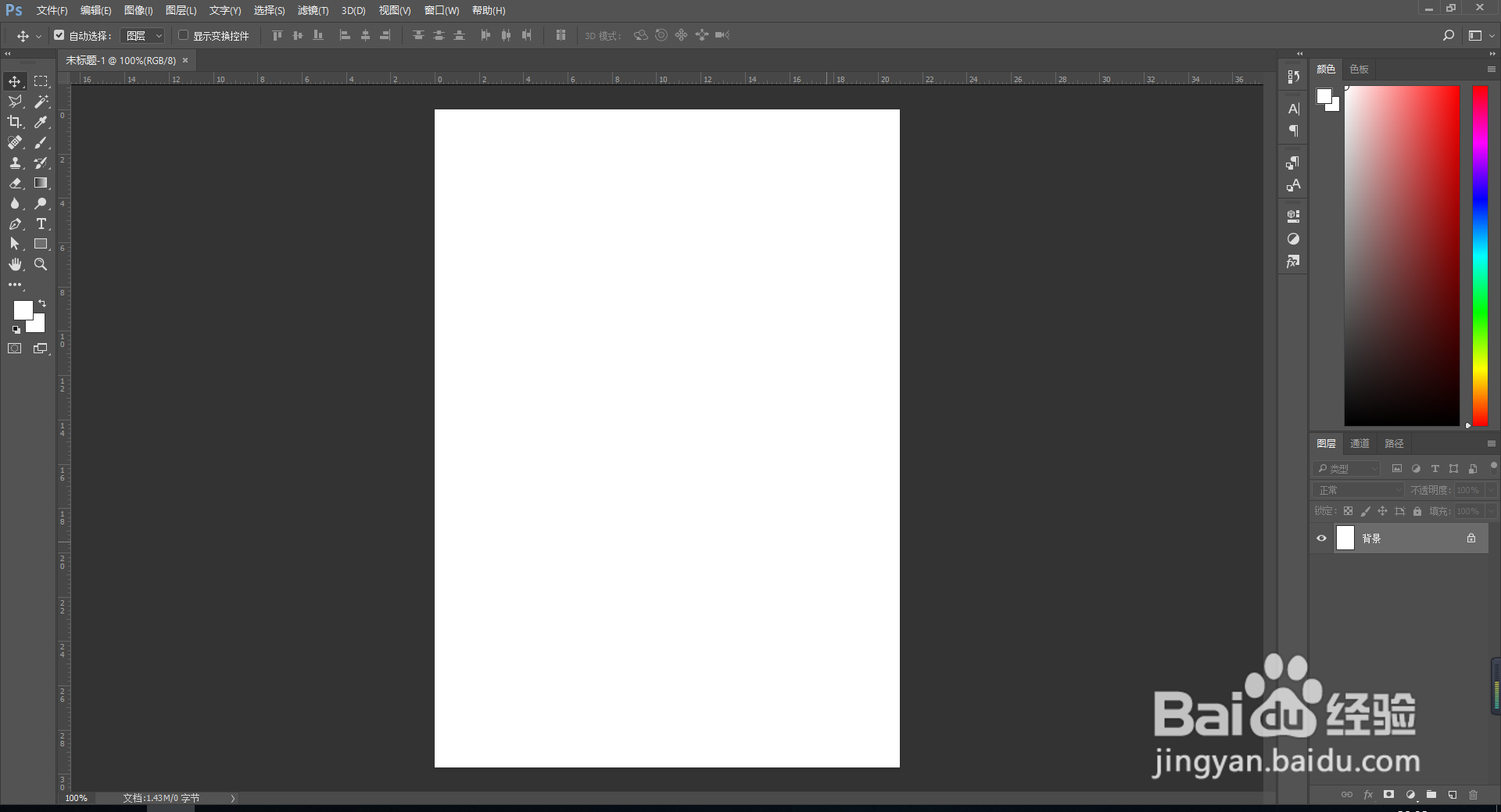Toggle lock all padlock in Layers panel
Image resolution: width=1501 pixels, height=812 pixels.
point(1417,511)
